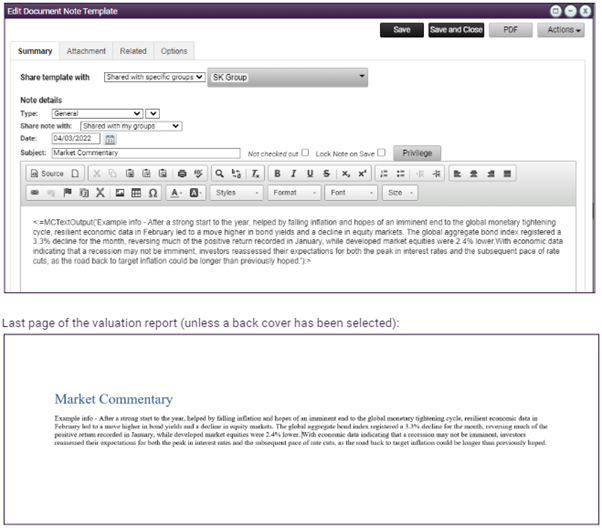Viewport: 602px width, 528px height.
Task: Enable 'Lock Note on Save' checkbox
Action: [x=382, y=153]
